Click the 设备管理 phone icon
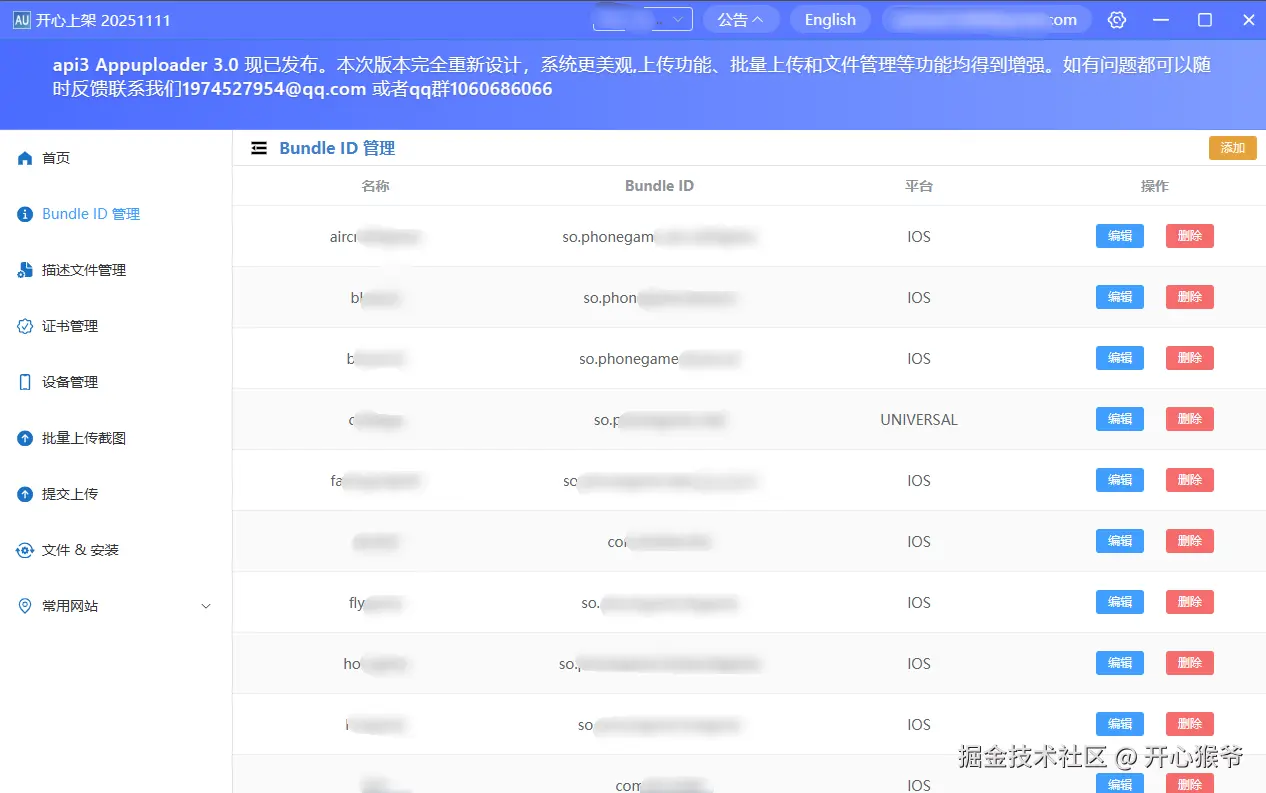The height and width of the screenshot is (793, 1266). click(x=25, y=382)
